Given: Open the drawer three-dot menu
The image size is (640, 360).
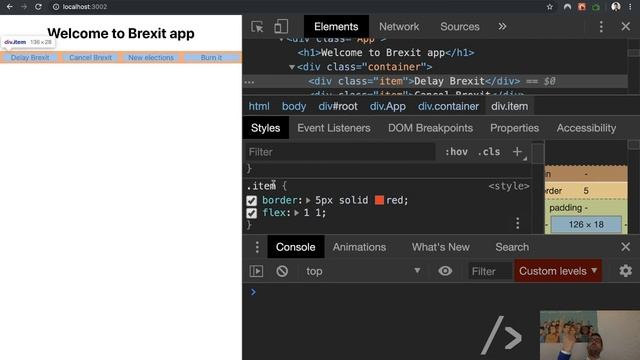Looking at the screenshot, I should pyautogui.click(x=257, y=247).
